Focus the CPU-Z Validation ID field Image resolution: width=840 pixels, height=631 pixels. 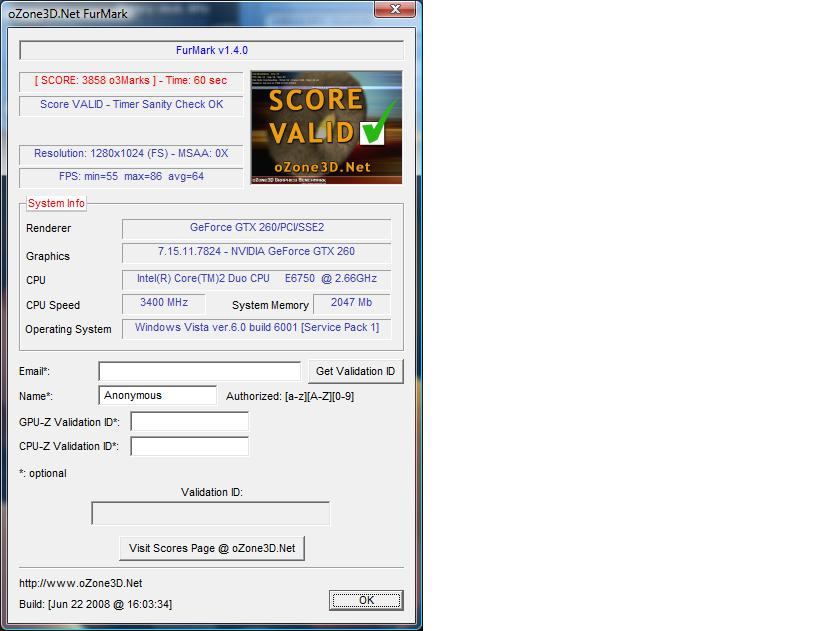[190, 446]
